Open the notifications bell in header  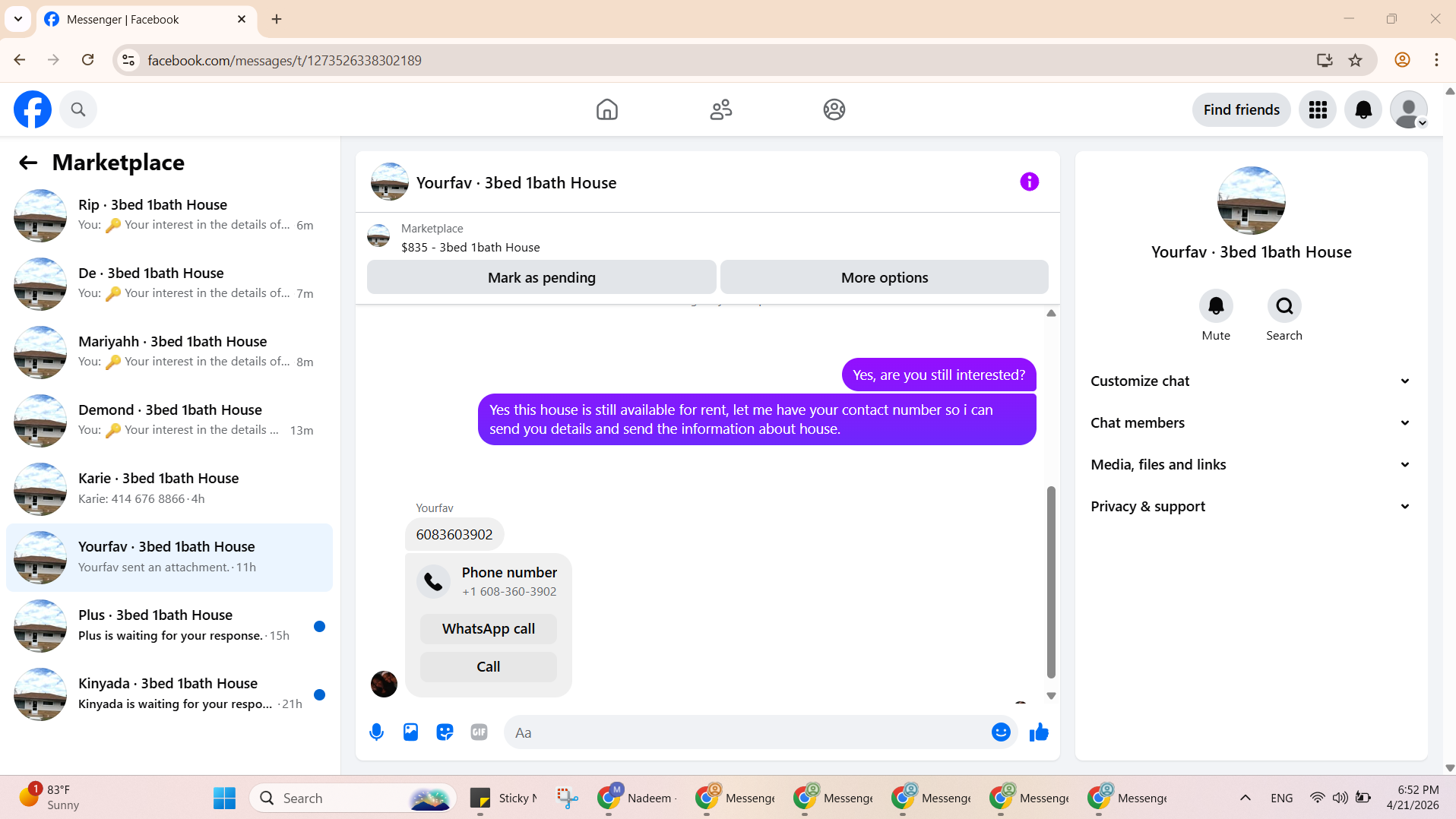pos(1363,110)
